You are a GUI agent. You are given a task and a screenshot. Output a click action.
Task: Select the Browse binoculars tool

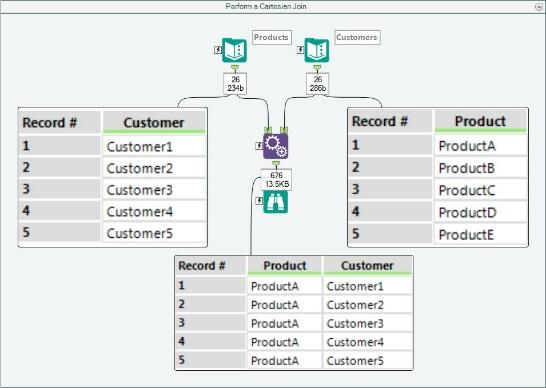(276, 202)
